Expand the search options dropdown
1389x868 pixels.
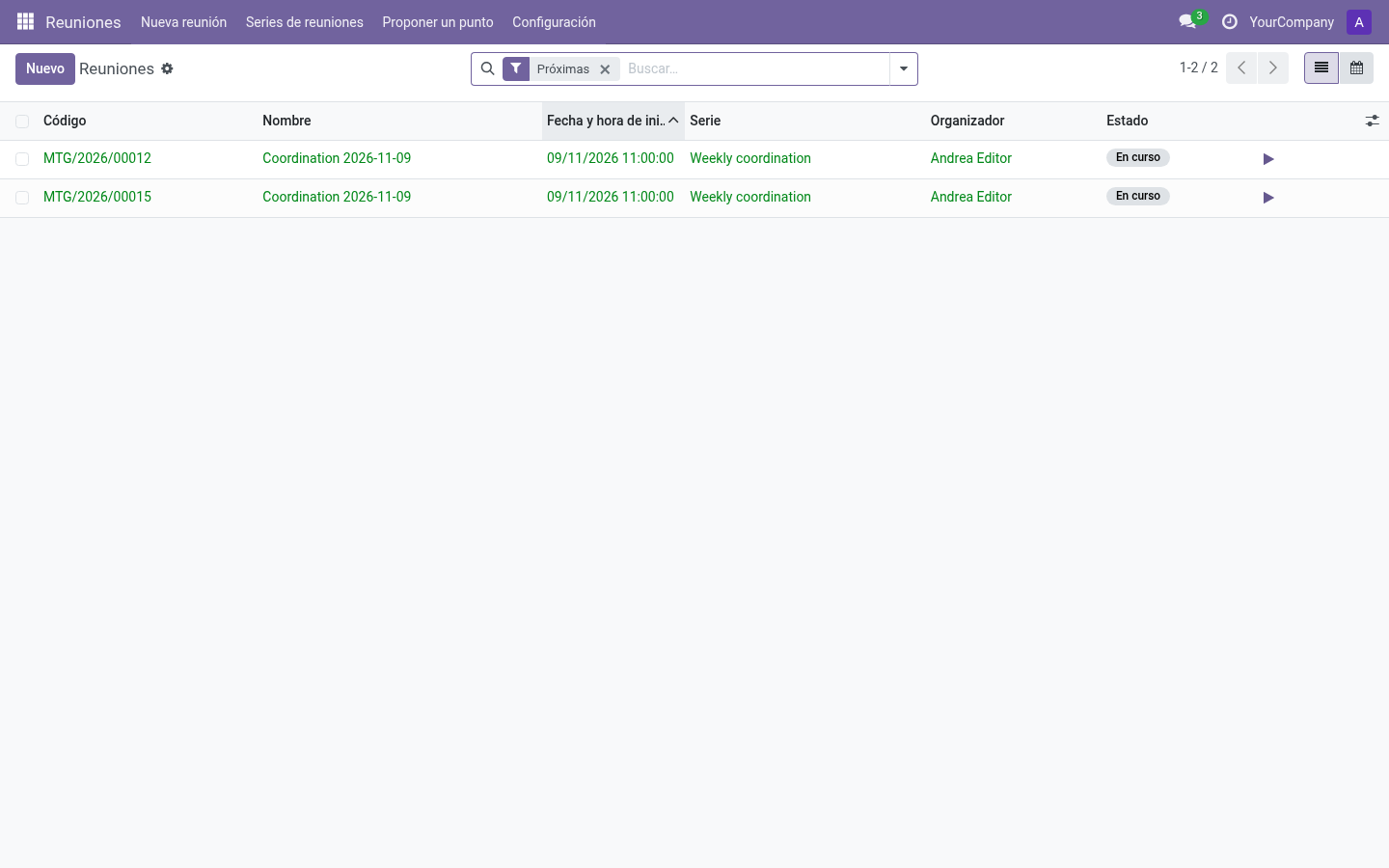tap(904, 68)
